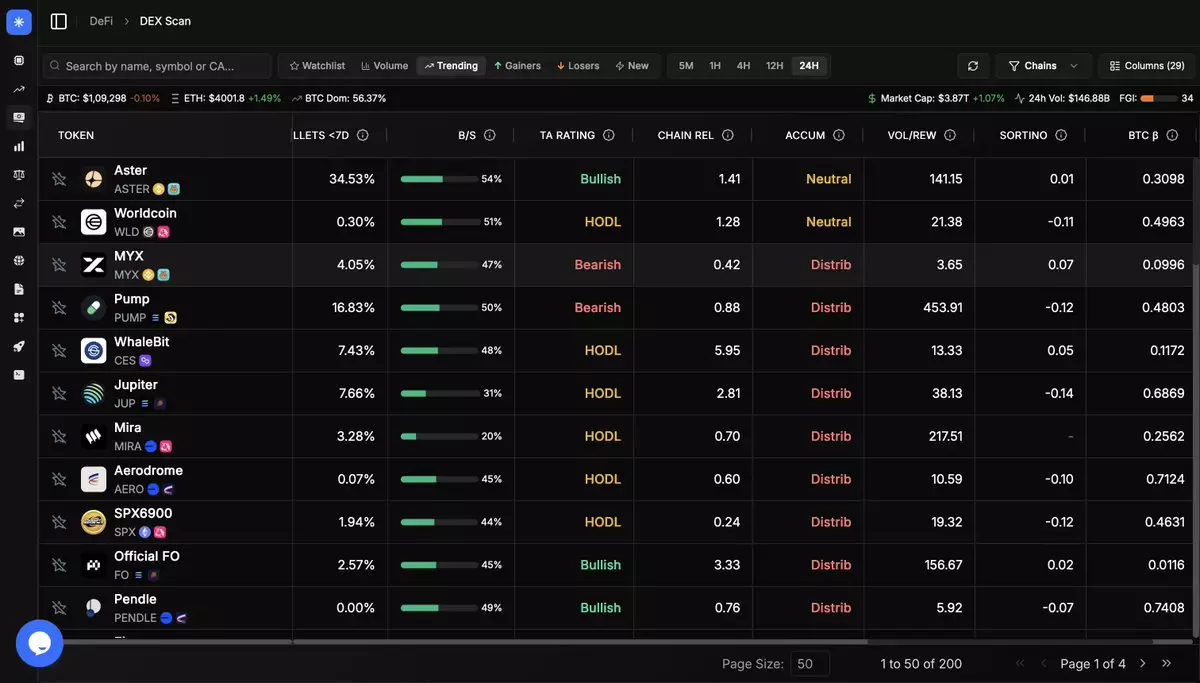1200x683 pixels.
Task: Click the swap arrows icon in sidebar
Action: pos(19,203)
